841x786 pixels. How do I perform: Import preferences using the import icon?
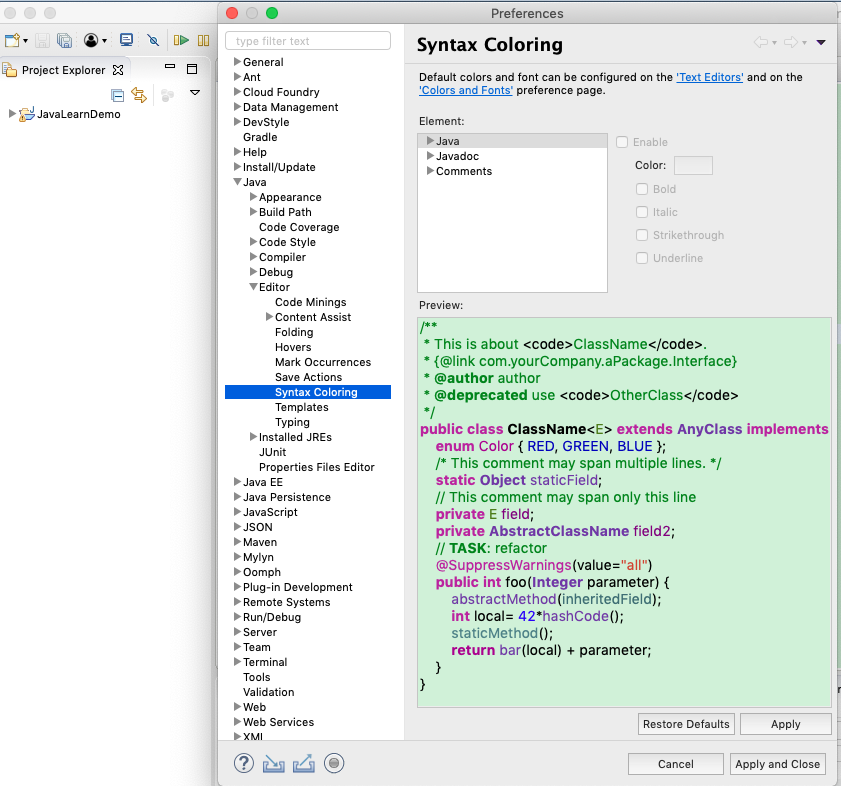tap(274, 763)
